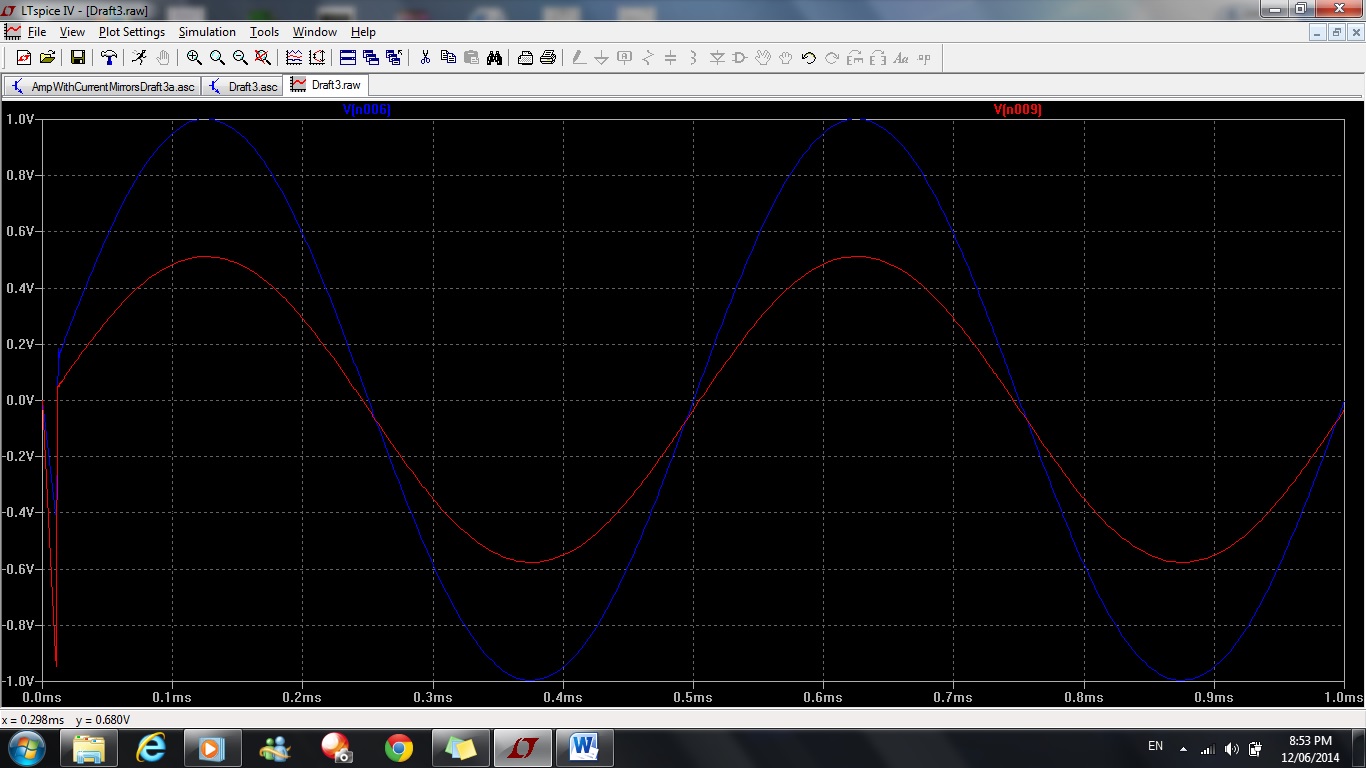Click the Label Net icon
Image resolution: width=1366 pixels, height=768 pixels.
[625, 58]
